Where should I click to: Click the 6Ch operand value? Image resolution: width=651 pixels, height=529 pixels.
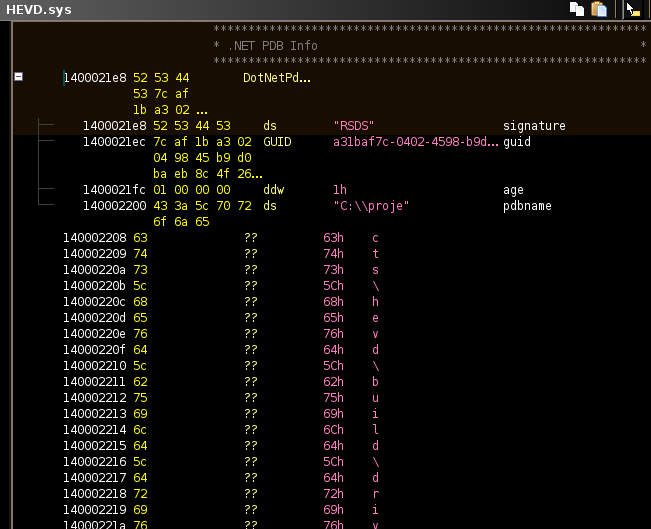click(333, 430)
